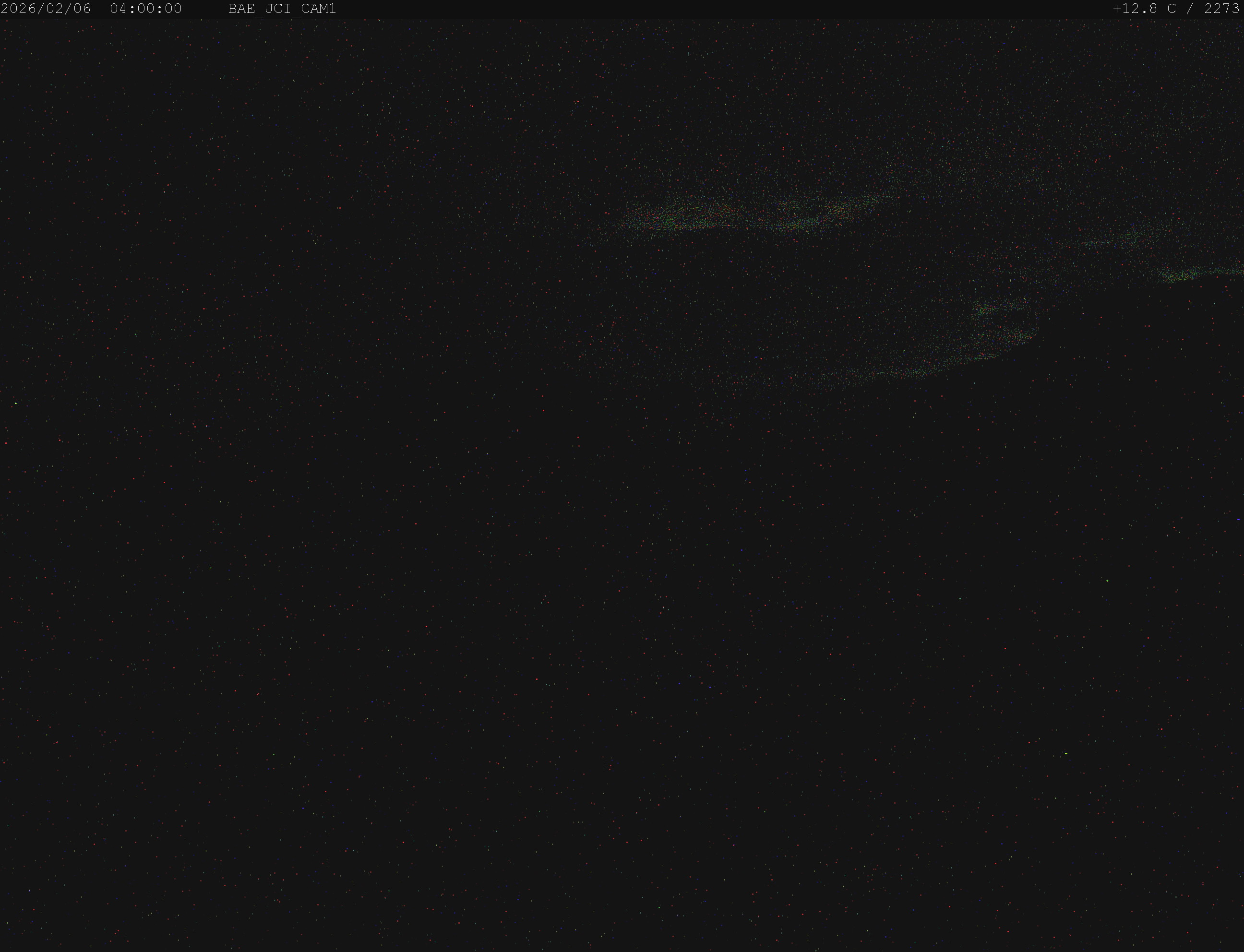Click the black overlay bar between camera name and temperature
1244x952 pixels.
tap(724, 9)
